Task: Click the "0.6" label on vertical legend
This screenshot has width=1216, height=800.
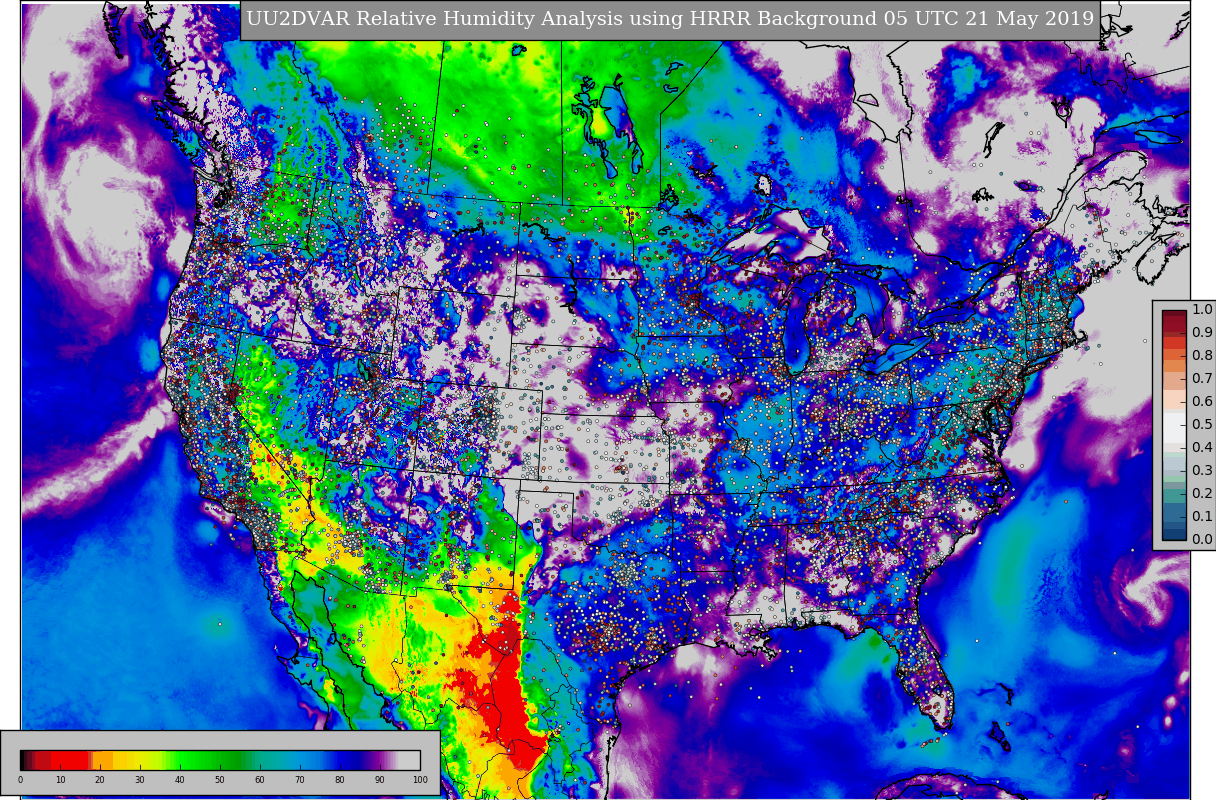Action: 1202,402
